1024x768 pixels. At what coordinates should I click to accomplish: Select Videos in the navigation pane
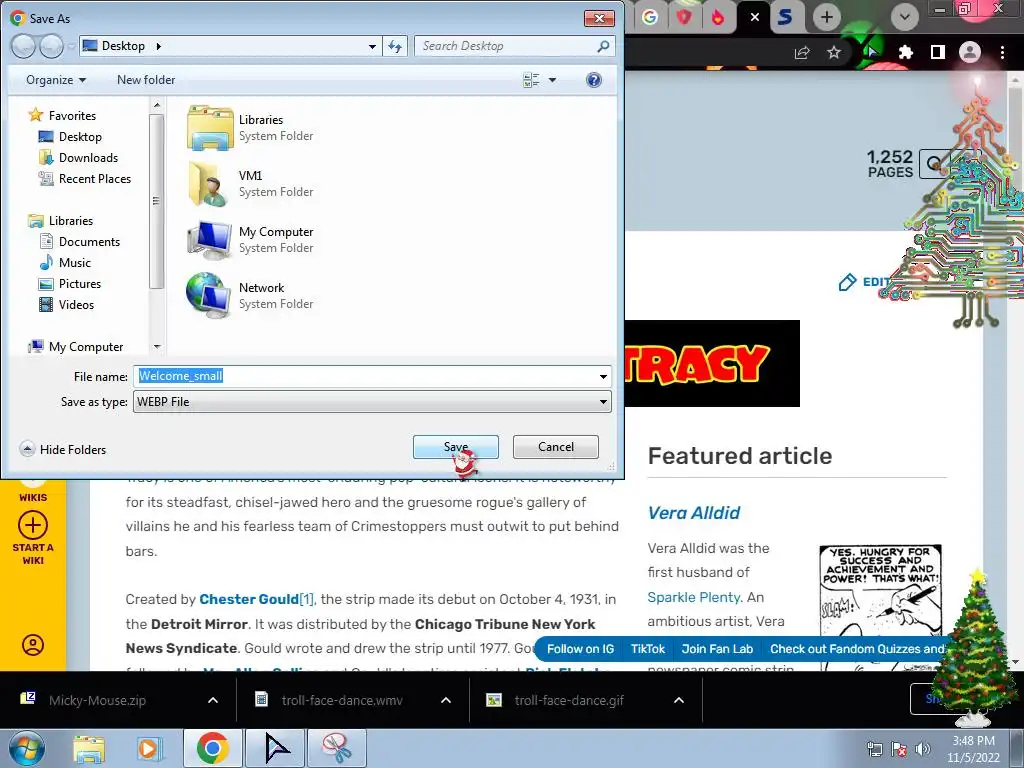pos(67,304)
